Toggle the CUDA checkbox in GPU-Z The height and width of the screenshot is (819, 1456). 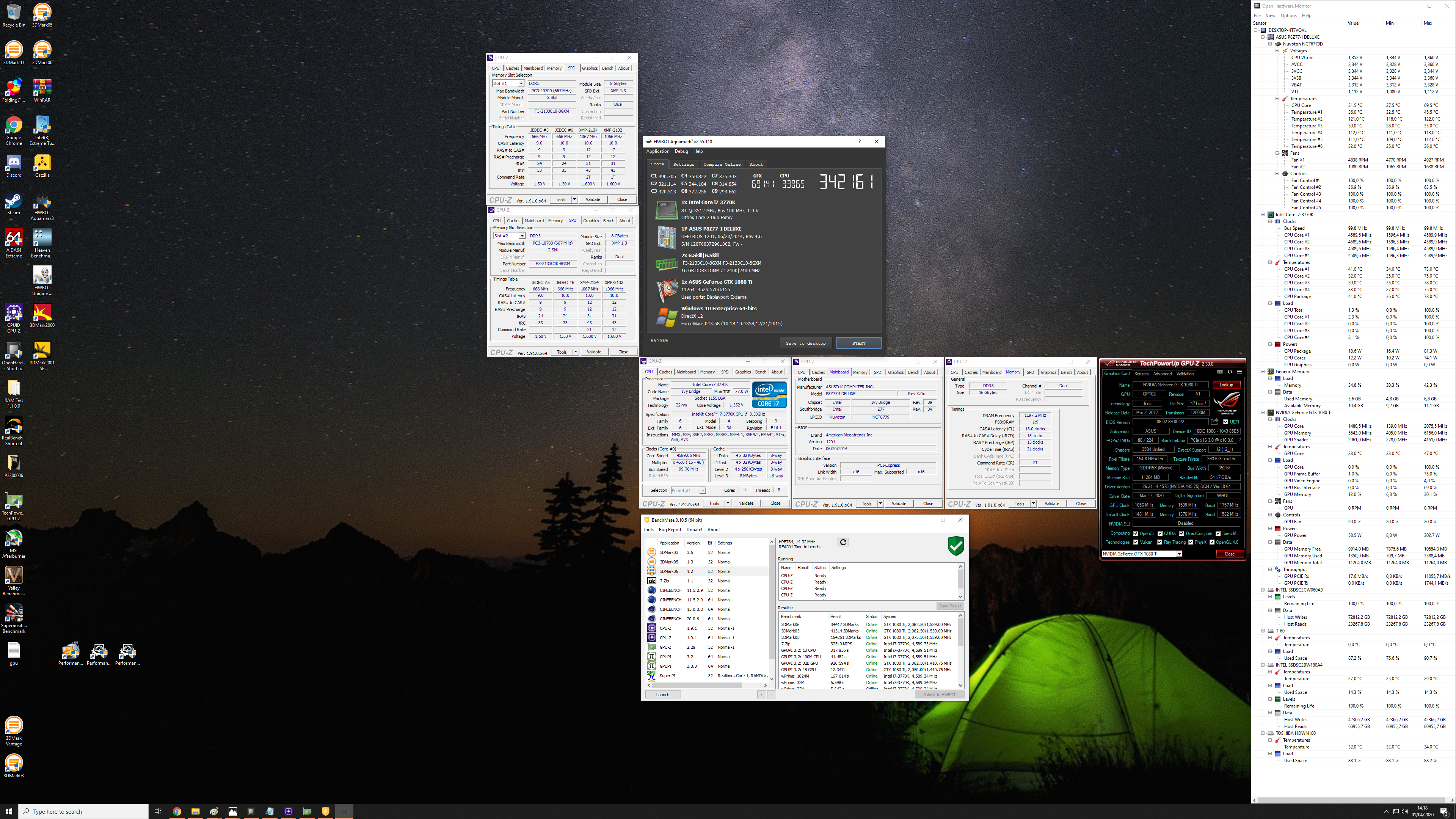pos(1160,533)
